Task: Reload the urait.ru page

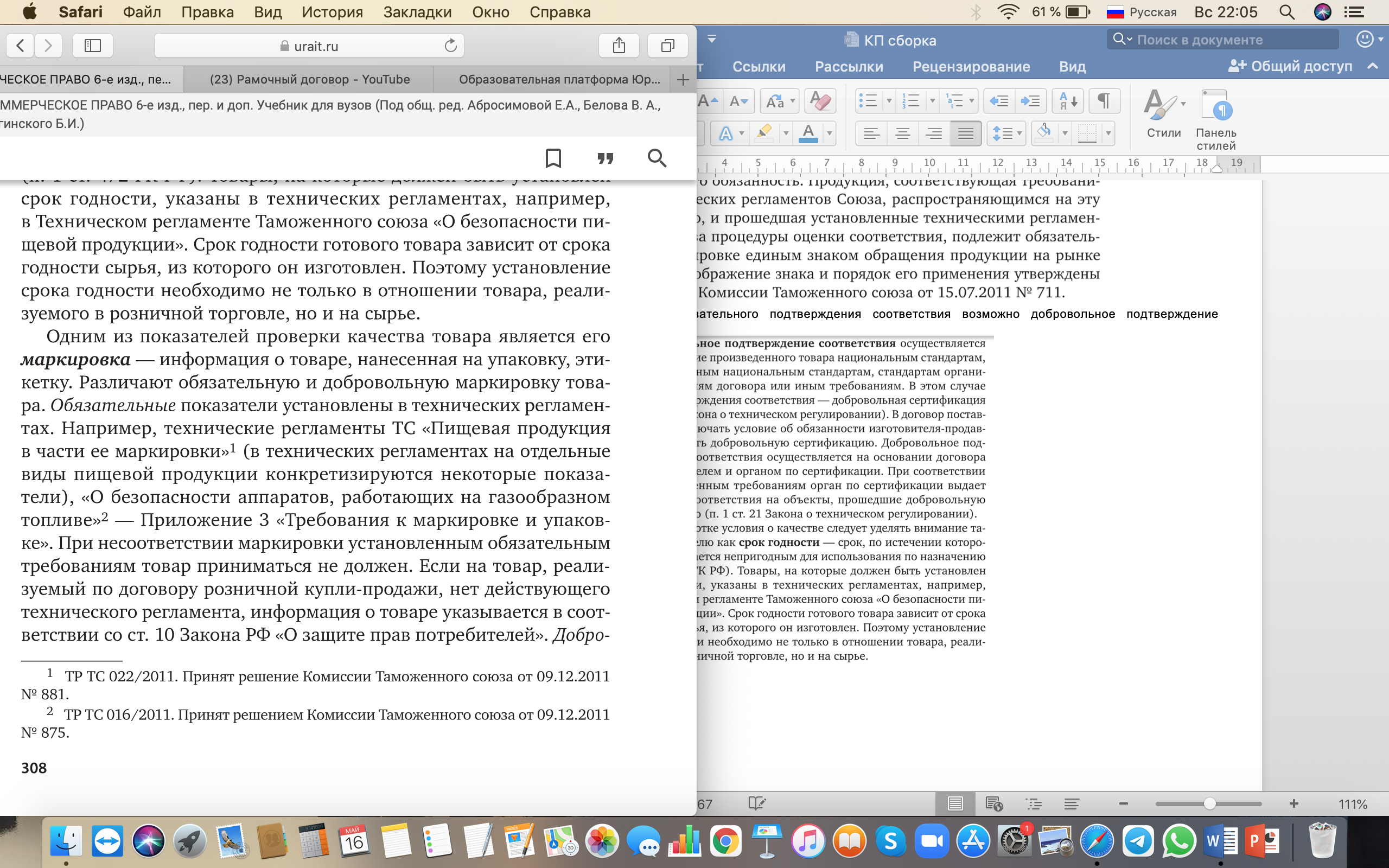Action: tap(450, 46)
